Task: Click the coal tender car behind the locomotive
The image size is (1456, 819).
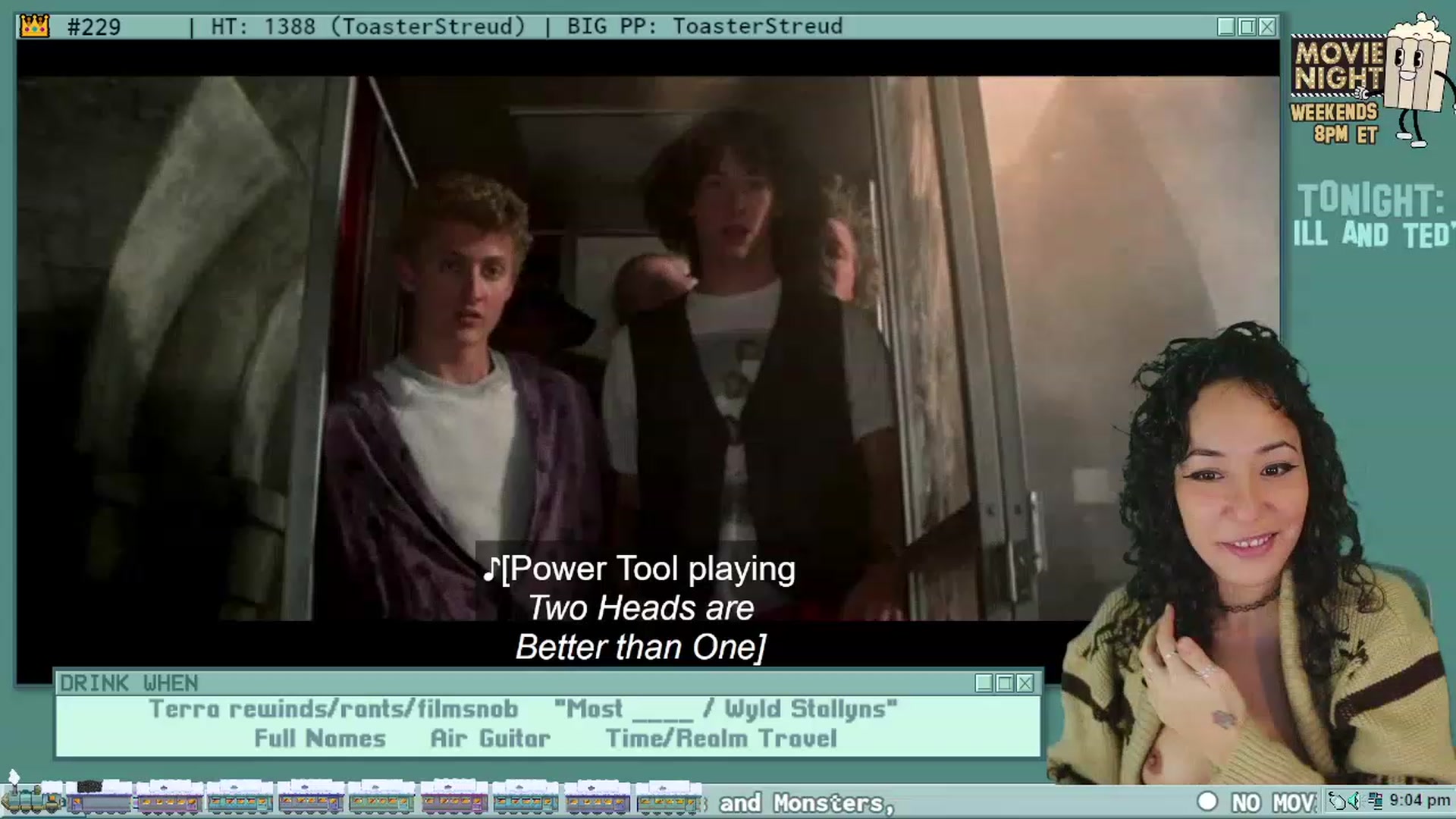Action: [100, 799]
